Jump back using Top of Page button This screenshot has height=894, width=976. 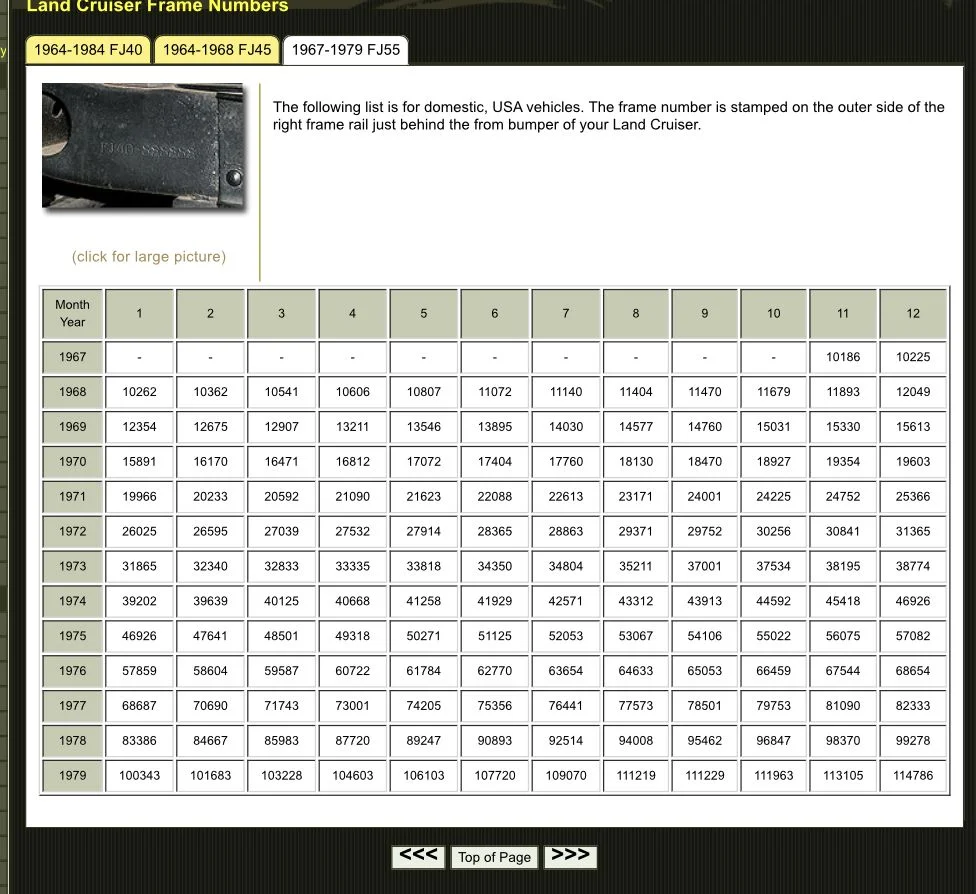click(494, 857)
